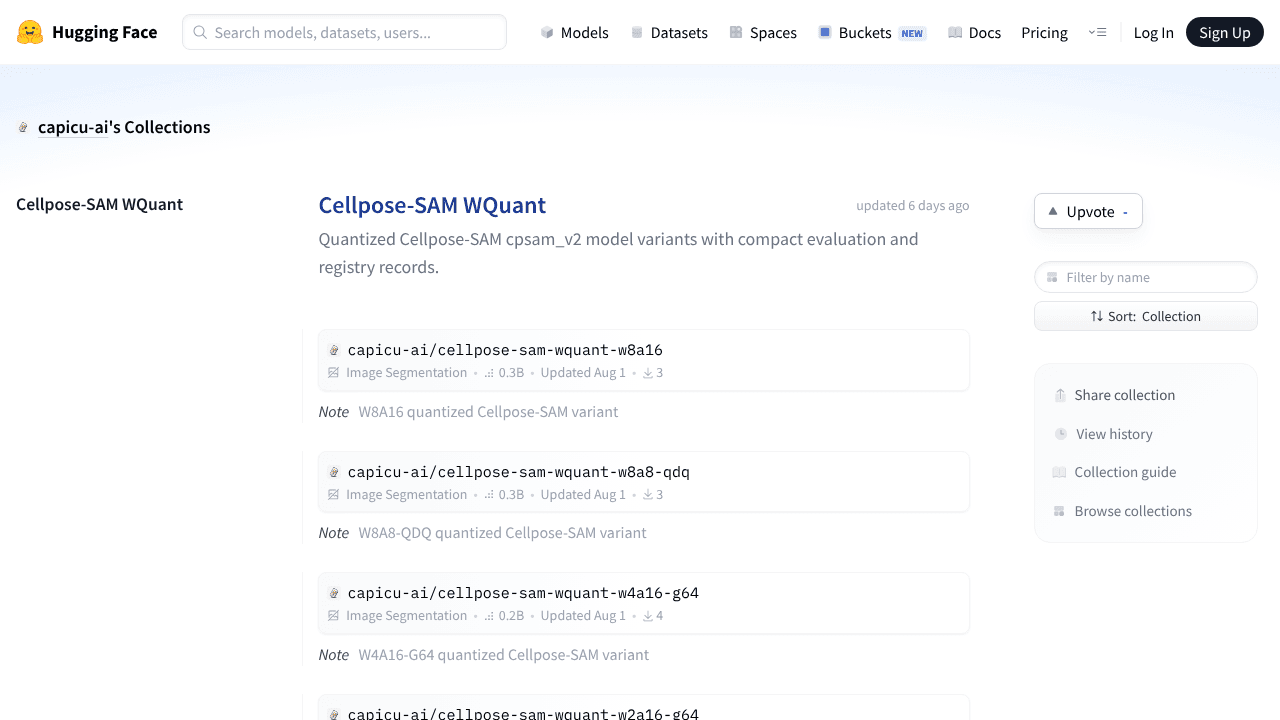Click the Buckets icon in navbar

pyautogui.click(x=825, y=32)
